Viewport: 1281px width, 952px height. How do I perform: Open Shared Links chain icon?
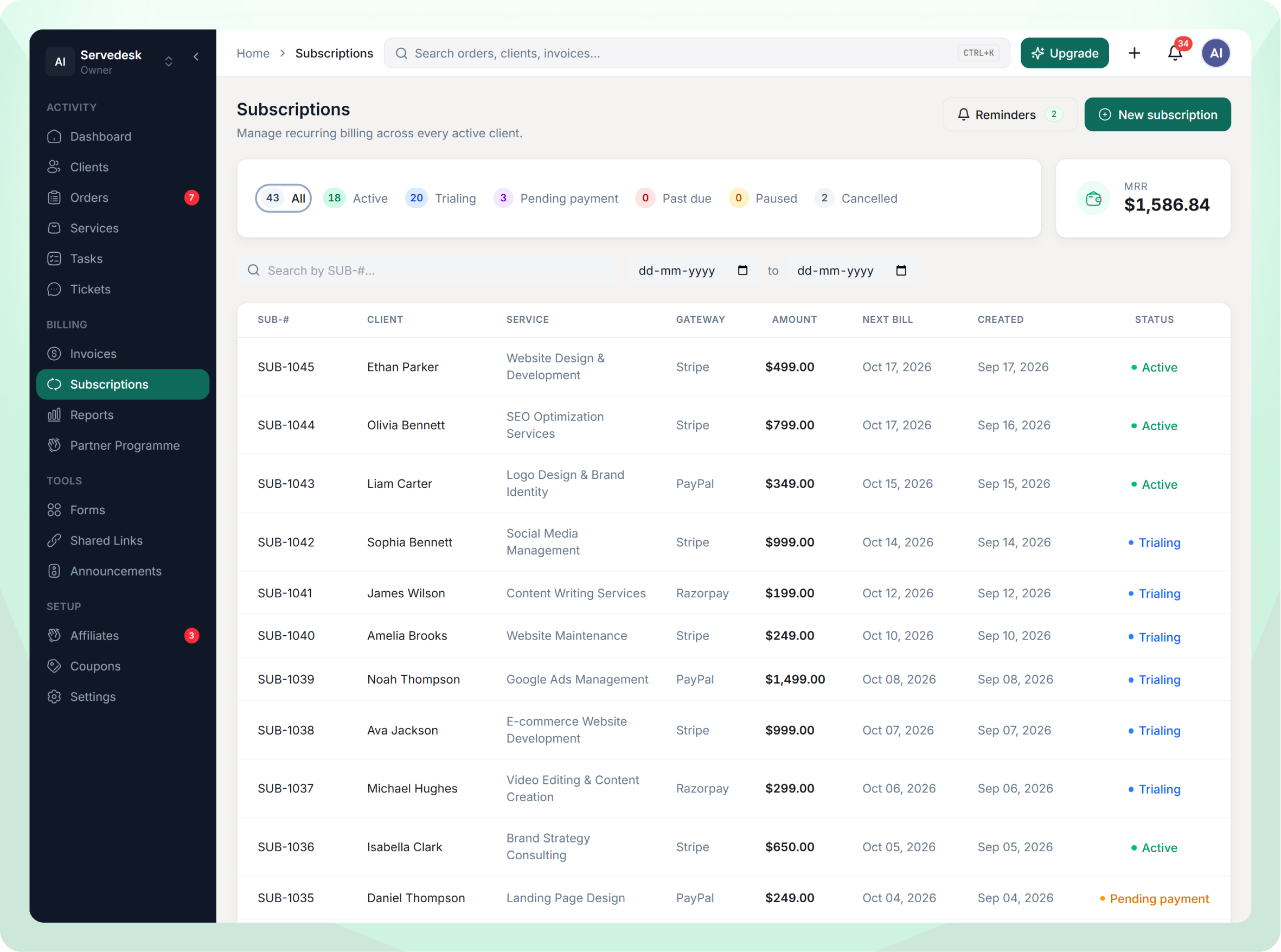[54, 540]
